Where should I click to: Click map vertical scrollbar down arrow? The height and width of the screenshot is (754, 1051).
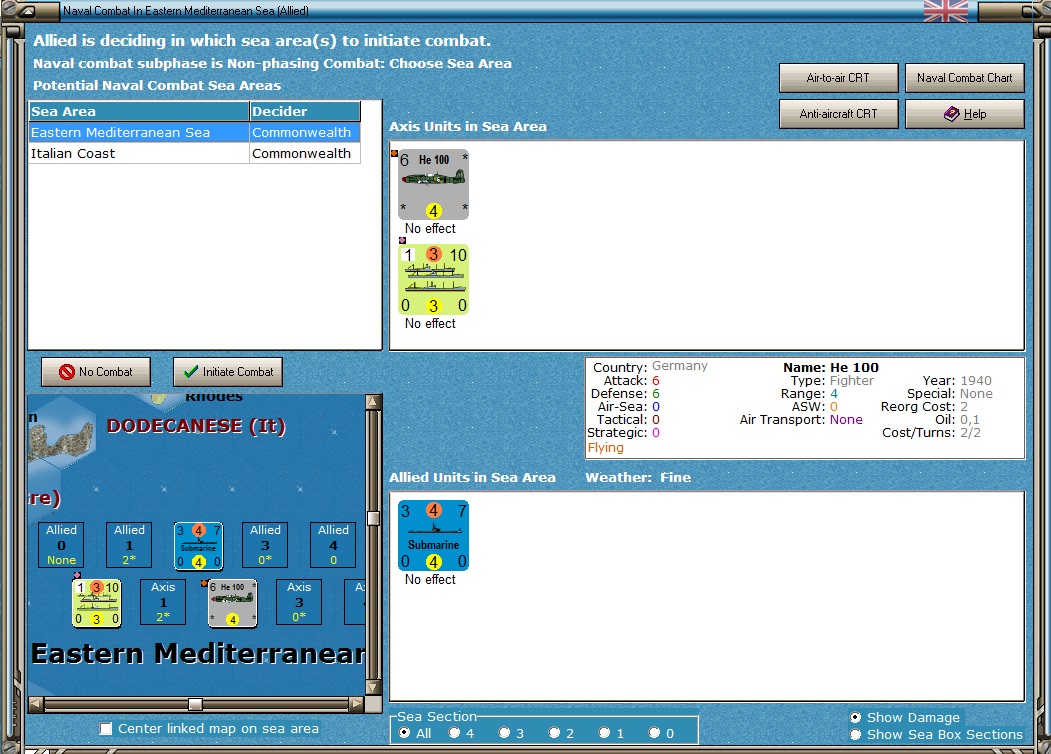click(x=373, y=687)
